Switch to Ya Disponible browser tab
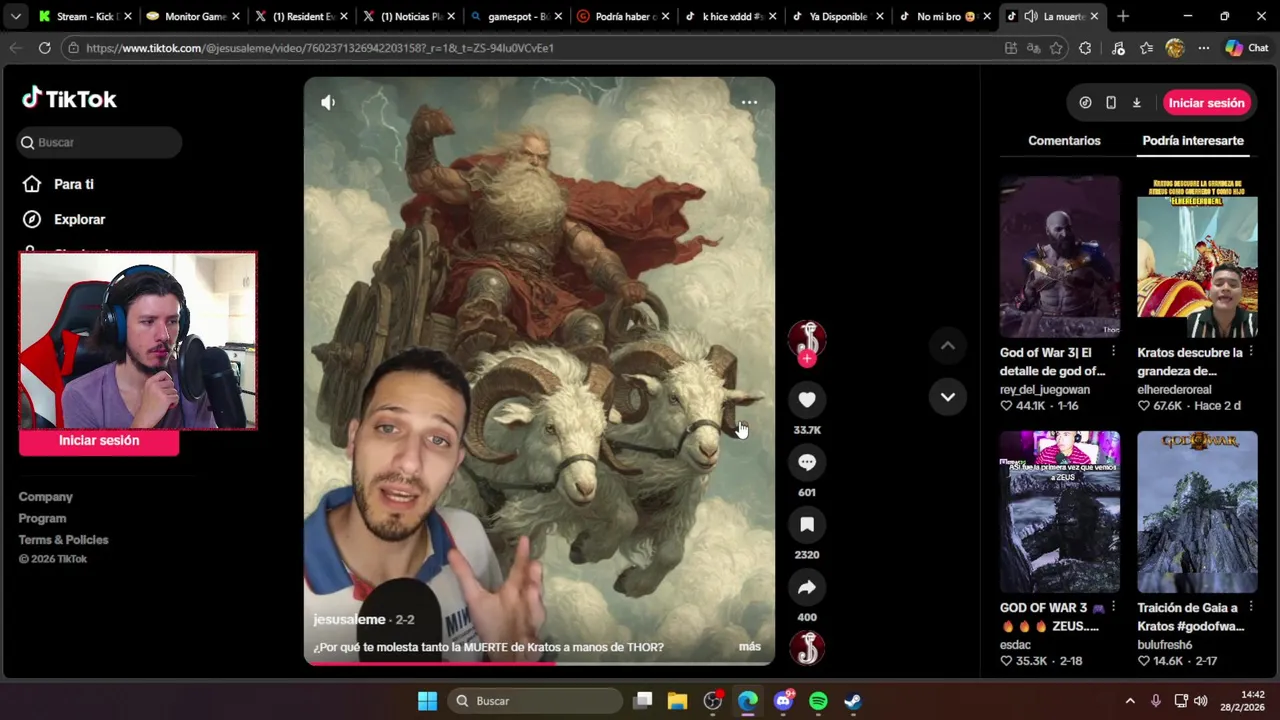1280x720 pixels. pos(840,16)
